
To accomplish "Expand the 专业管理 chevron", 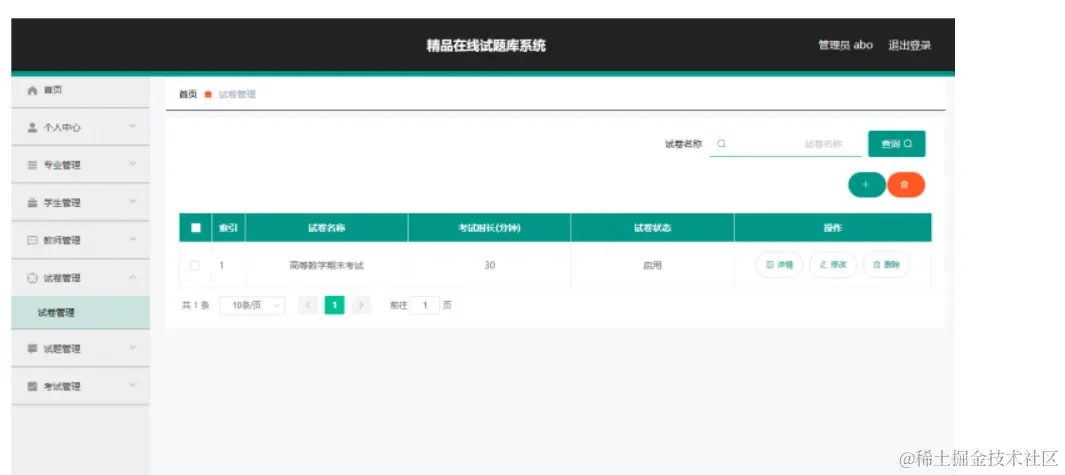I will click(x=133, y=164).
